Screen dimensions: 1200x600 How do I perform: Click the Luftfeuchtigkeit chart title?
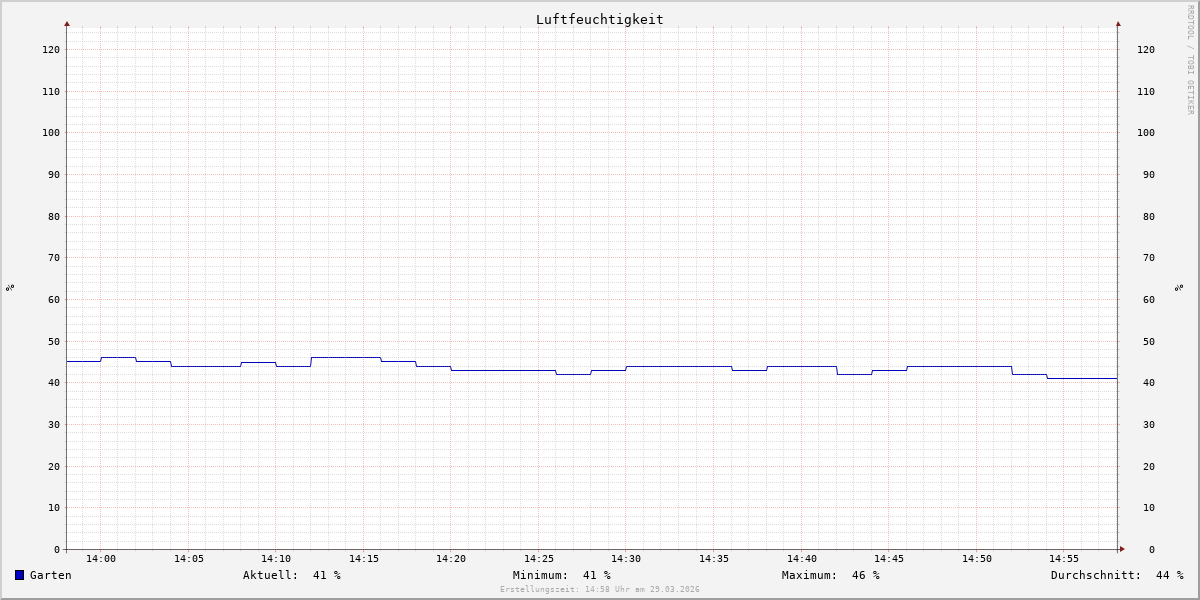pos(599,19)
